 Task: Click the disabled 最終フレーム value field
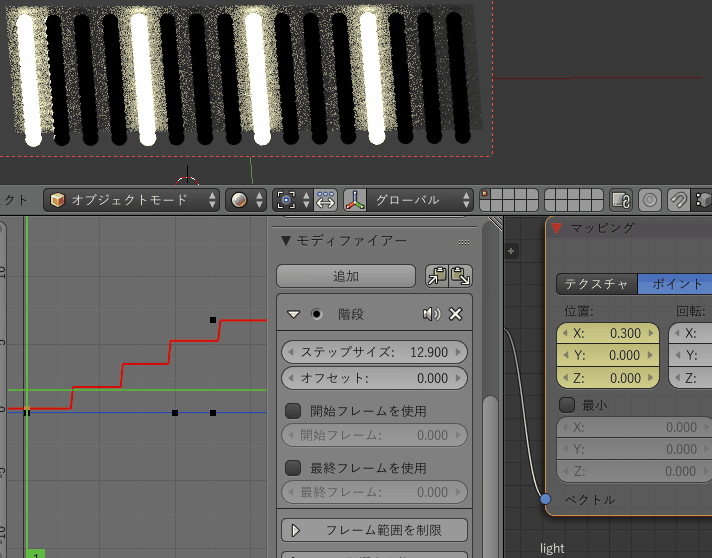[x=374, y=492]
